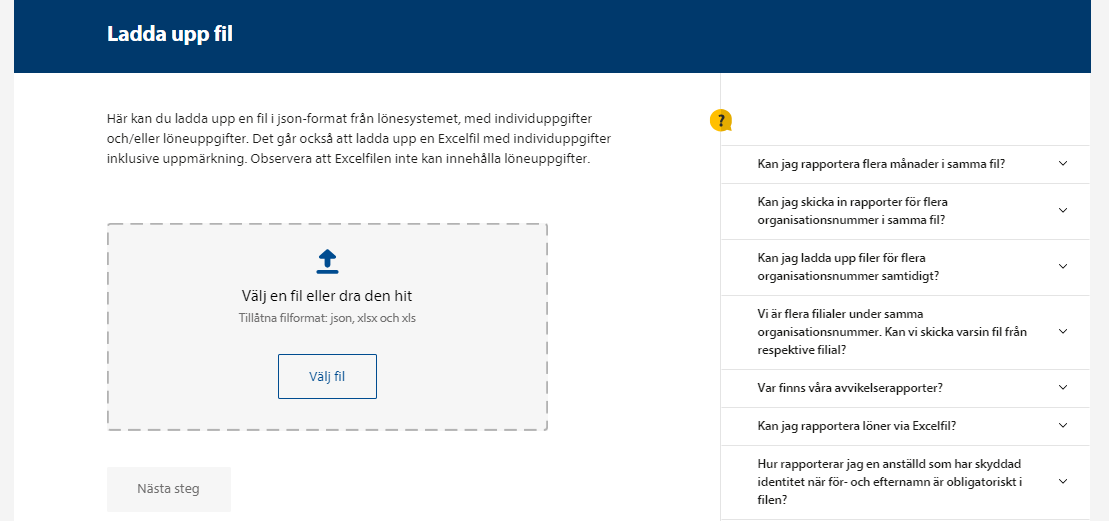Click the 'Välj en fil eller dra den hit' text
1109x521 pixels.
[x=327, y=296]
